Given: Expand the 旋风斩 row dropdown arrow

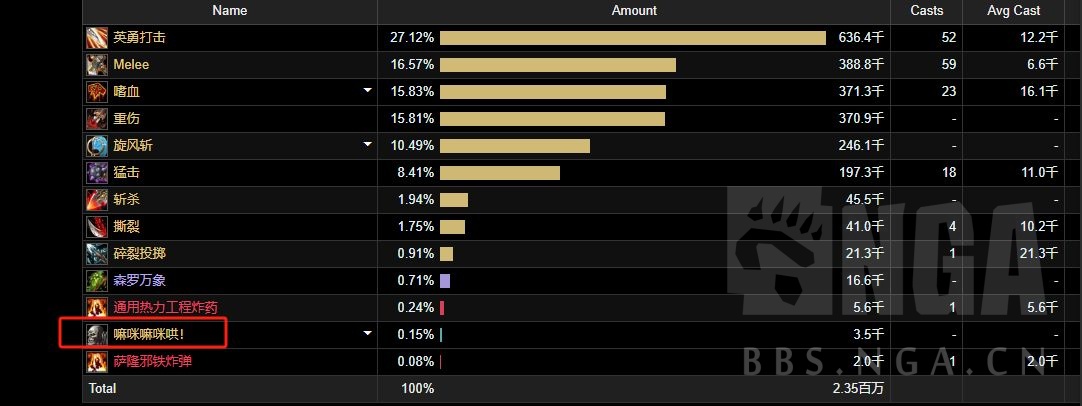Looking at the screenshot, I should point(367,145).
